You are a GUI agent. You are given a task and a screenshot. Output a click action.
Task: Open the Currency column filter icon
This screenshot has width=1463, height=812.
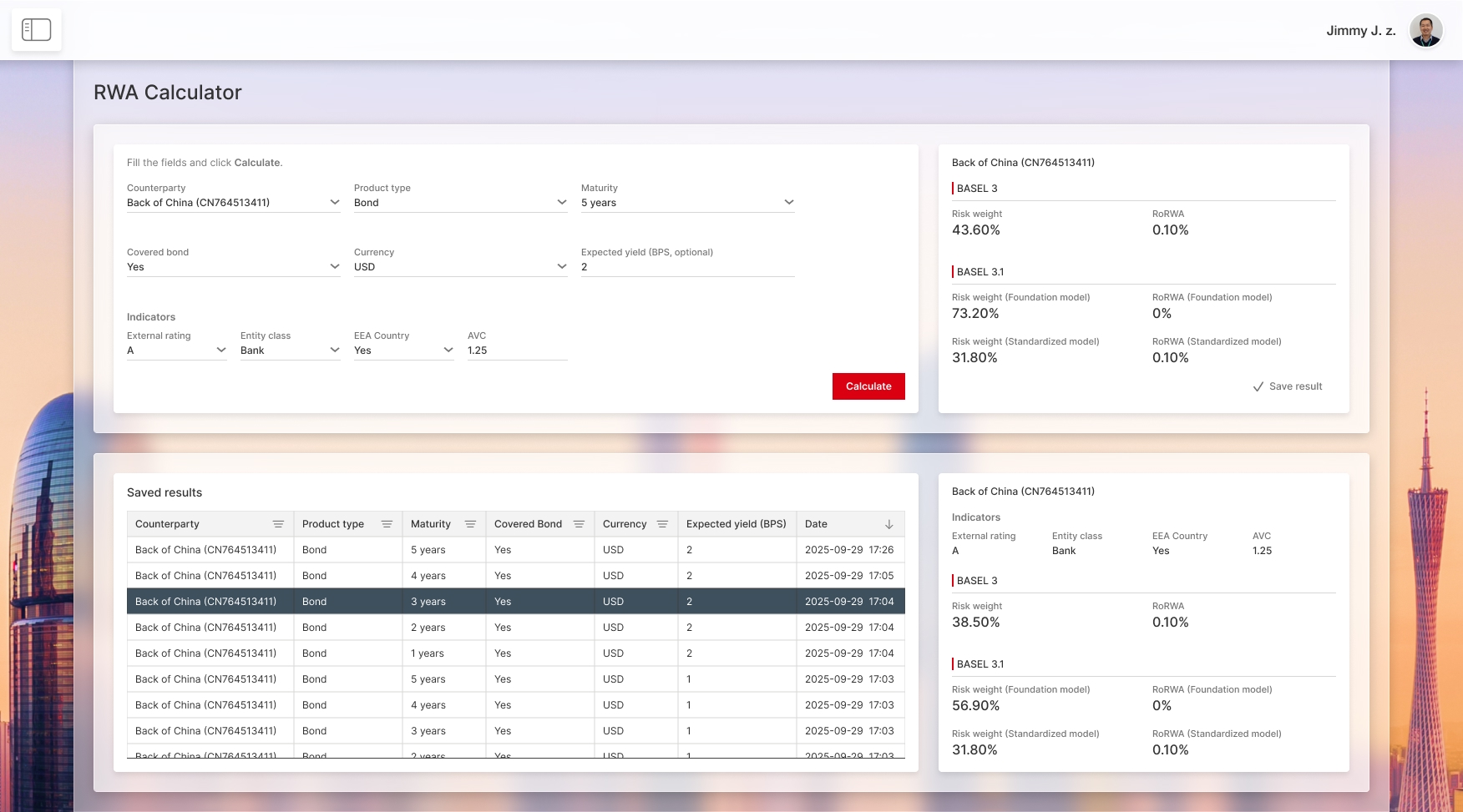coord(662,524)
